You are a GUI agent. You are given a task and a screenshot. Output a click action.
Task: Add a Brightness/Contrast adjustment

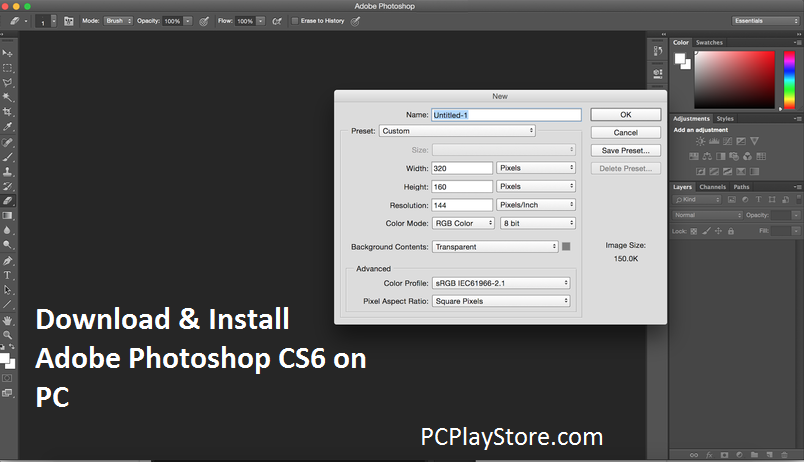point(700,141)
